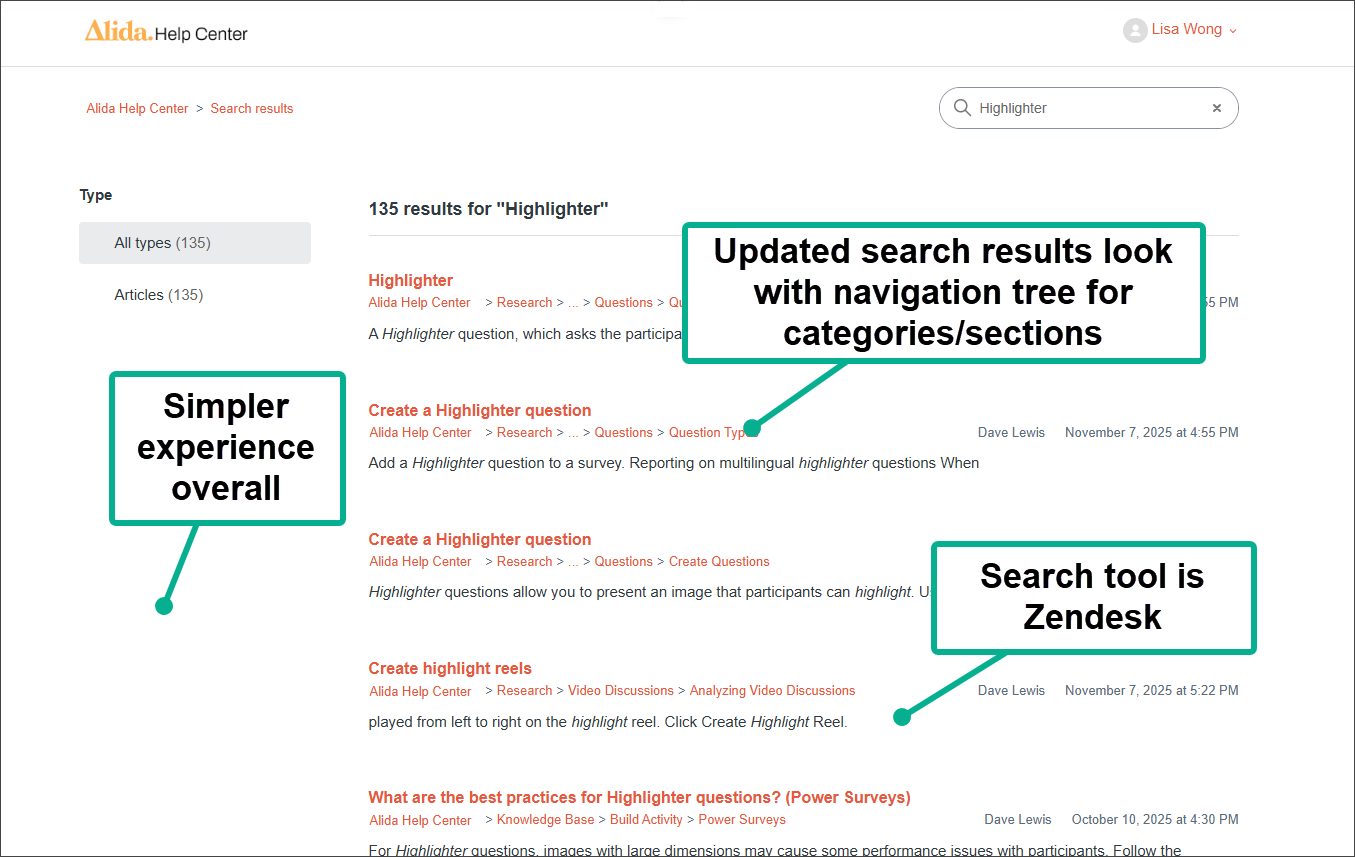
Task: Click the magnifier icon in search box
Action: [962, 108]
